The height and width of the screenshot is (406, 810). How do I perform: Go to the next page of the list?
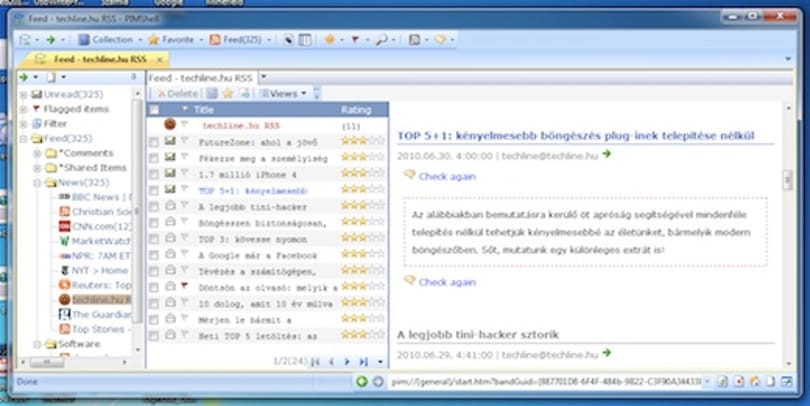point(347,362)
